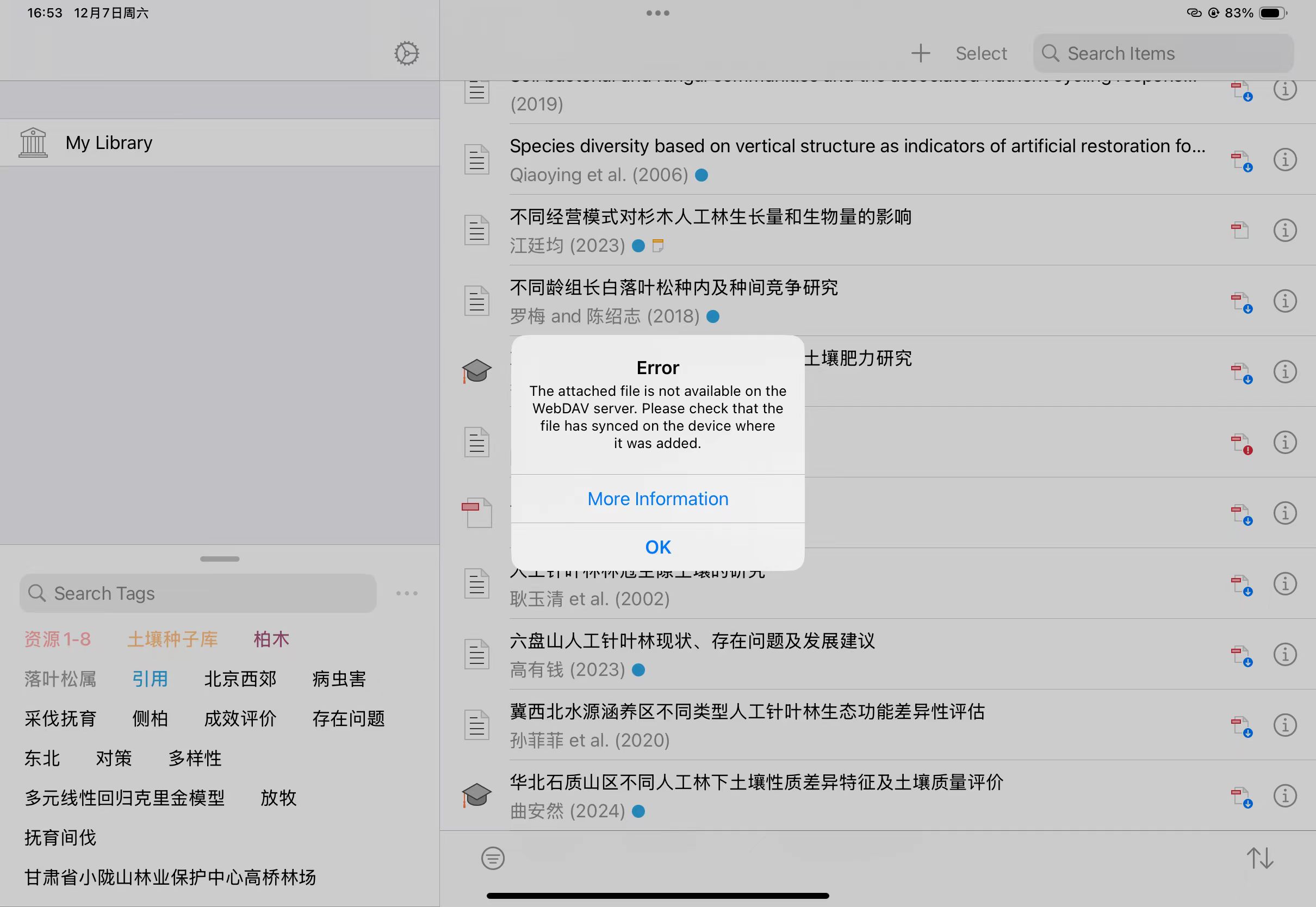Click More Information in error dialog
The height and width of the screenshot is (907, 1316).
click(657, 499)
